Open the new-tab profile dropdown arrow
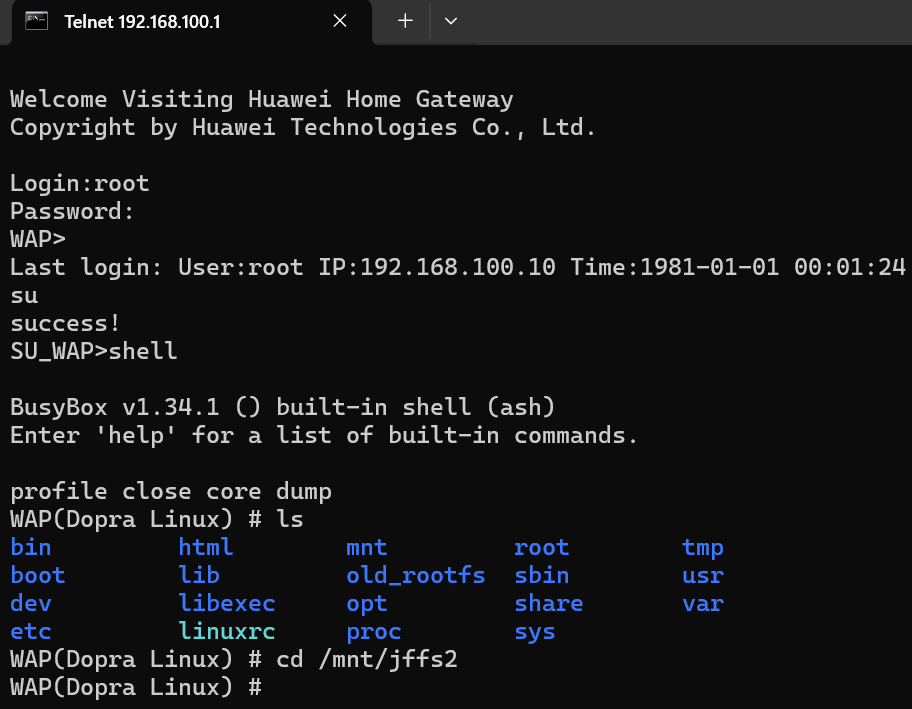912x709 pixels. coord(451,21)
